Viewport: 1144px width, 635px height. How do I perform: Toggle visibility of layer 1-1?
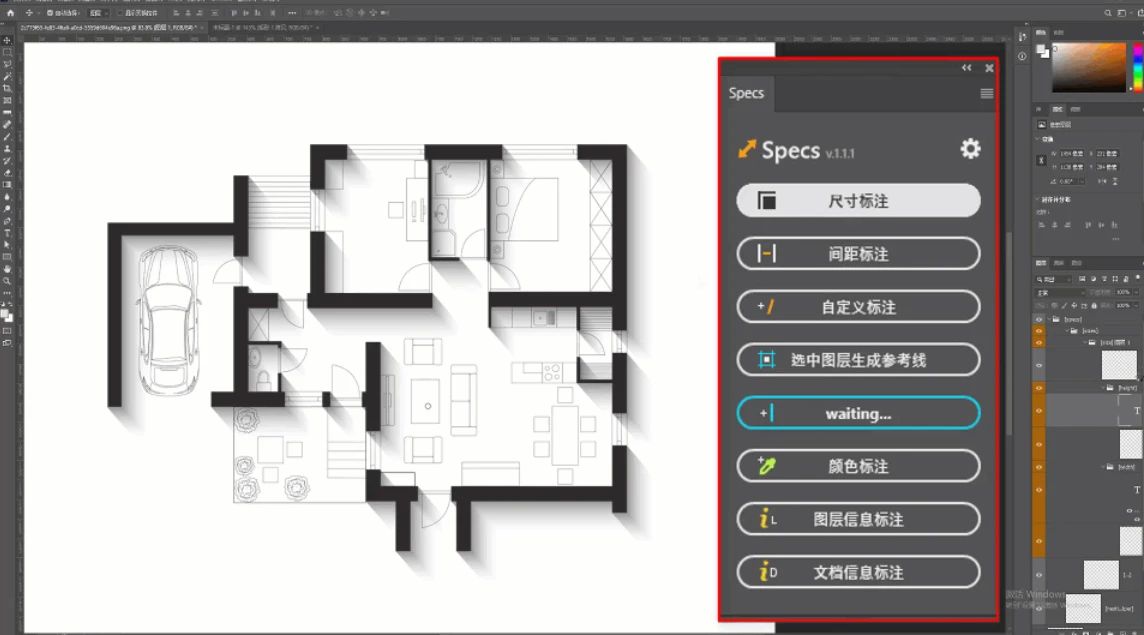[1039, 575]
